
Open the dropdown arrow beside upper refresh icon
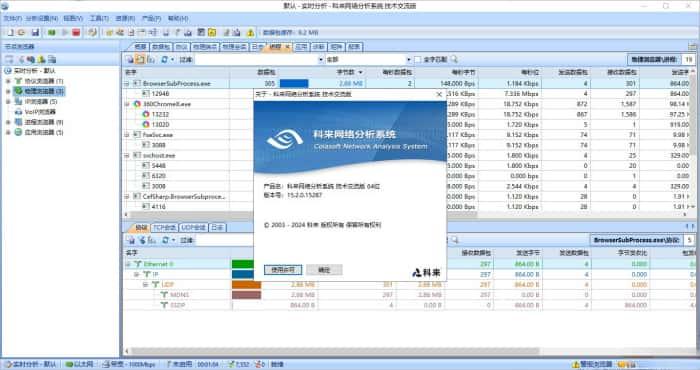pyautogui.click(x=172, y=59)
